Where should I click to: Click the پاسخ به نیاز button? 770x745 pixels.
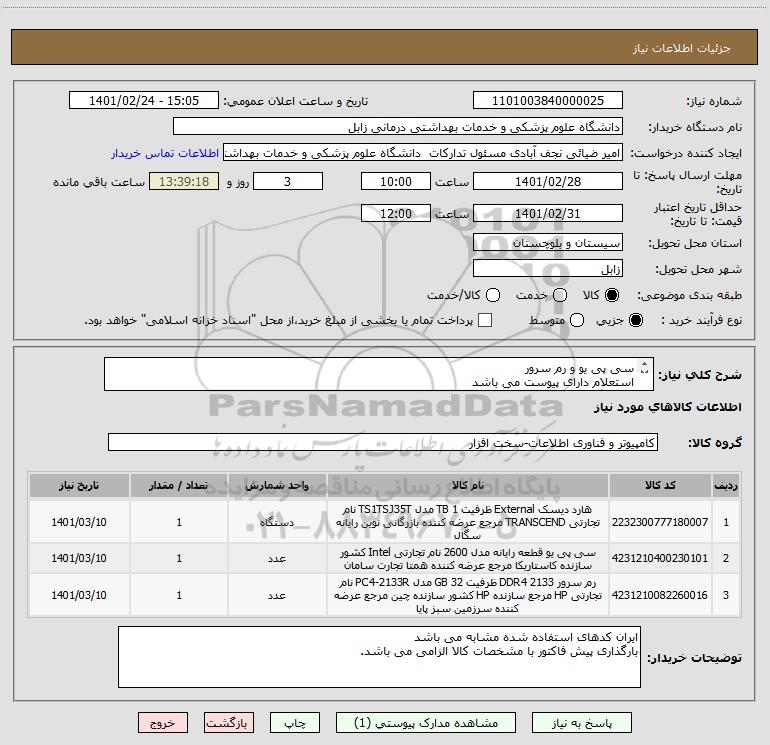[582, 723]
